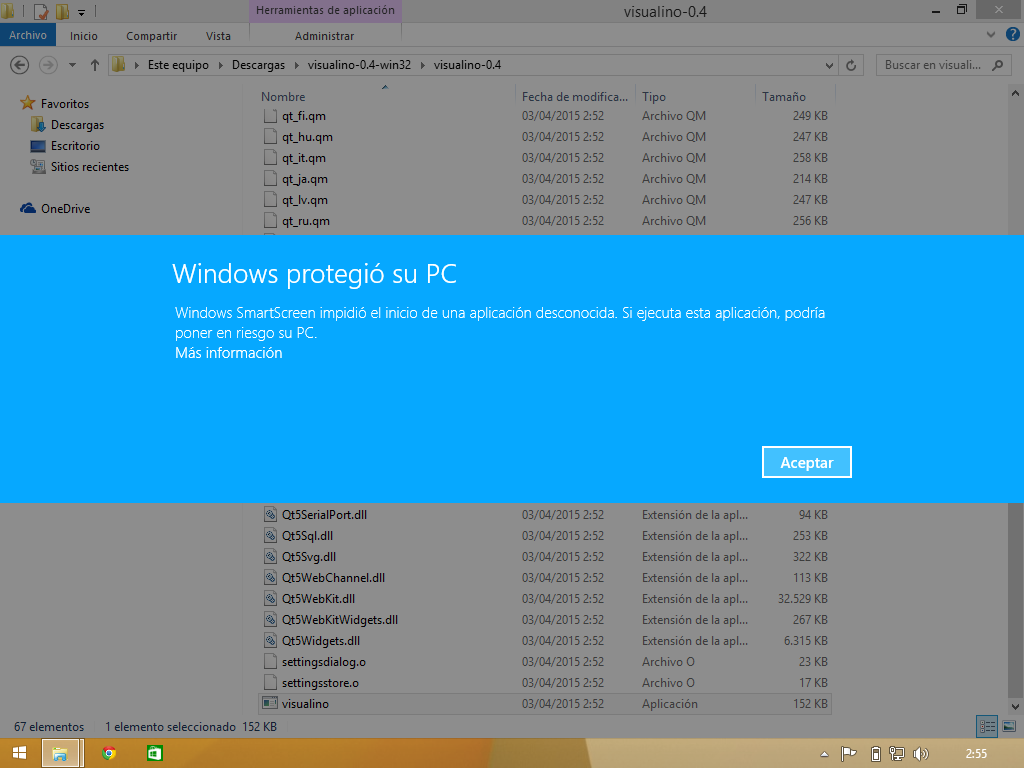1024x768 pixels.
Task: Click visualino-0.4 breadcrumb segment
Action: tap(468, 65)
